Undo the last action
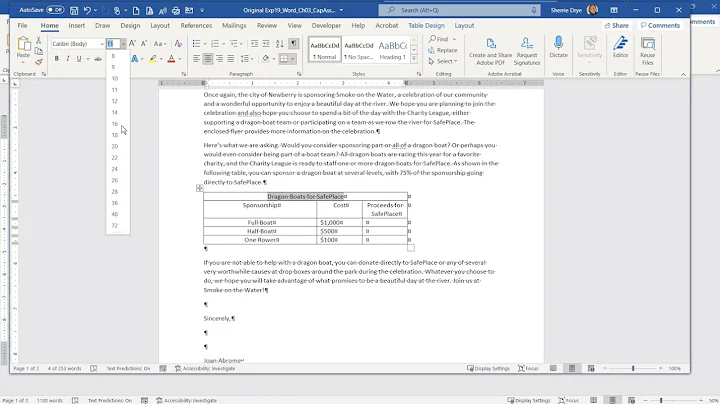The height and width of the screenshot is (404, 720). click(87, 10)
